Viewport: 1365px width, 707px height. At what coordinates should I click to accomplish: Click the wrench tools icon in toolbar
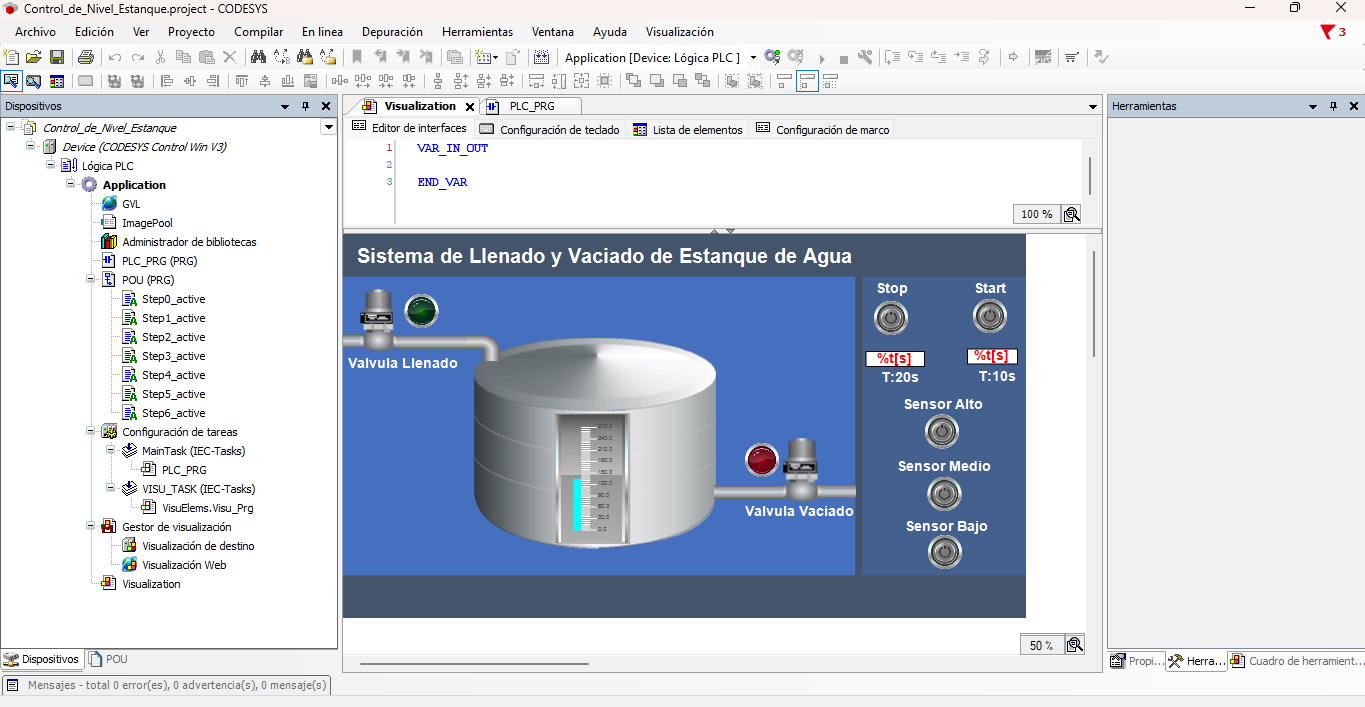click(865, 58)
